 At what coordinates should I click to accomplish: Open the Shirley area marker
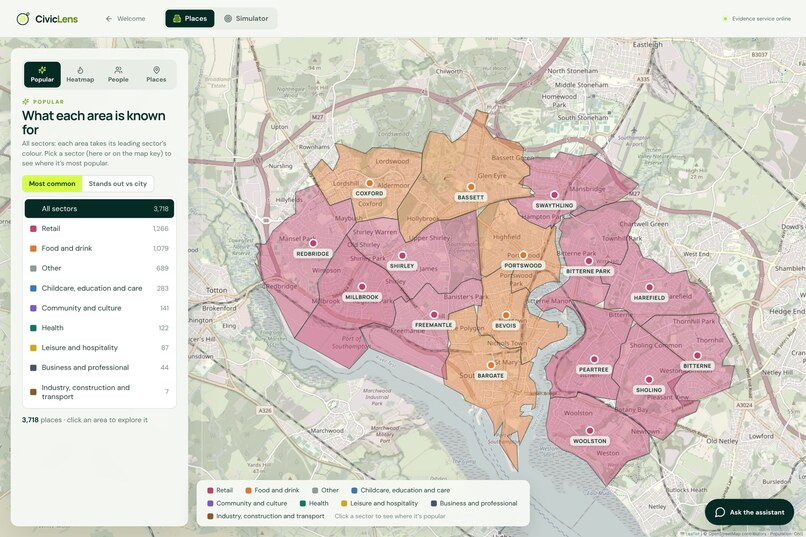coord(402,255)
